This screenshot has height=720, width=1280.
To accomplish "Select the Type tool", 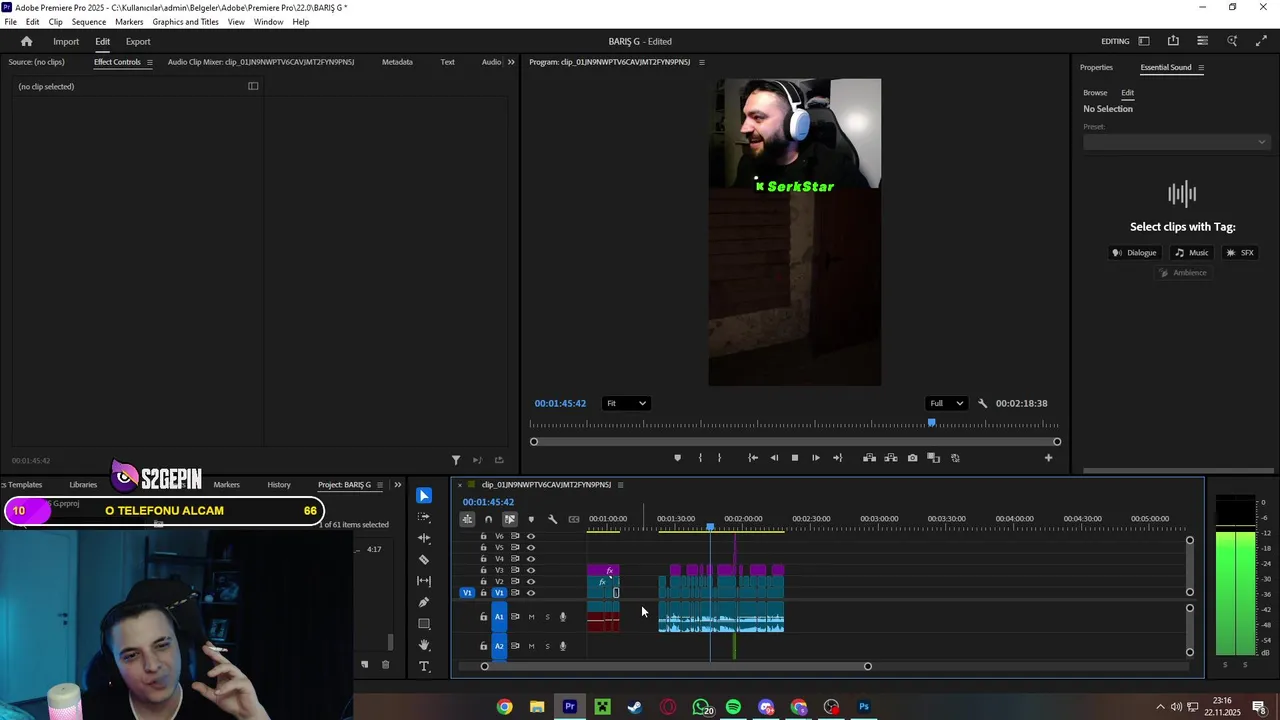I will (424, 666).
